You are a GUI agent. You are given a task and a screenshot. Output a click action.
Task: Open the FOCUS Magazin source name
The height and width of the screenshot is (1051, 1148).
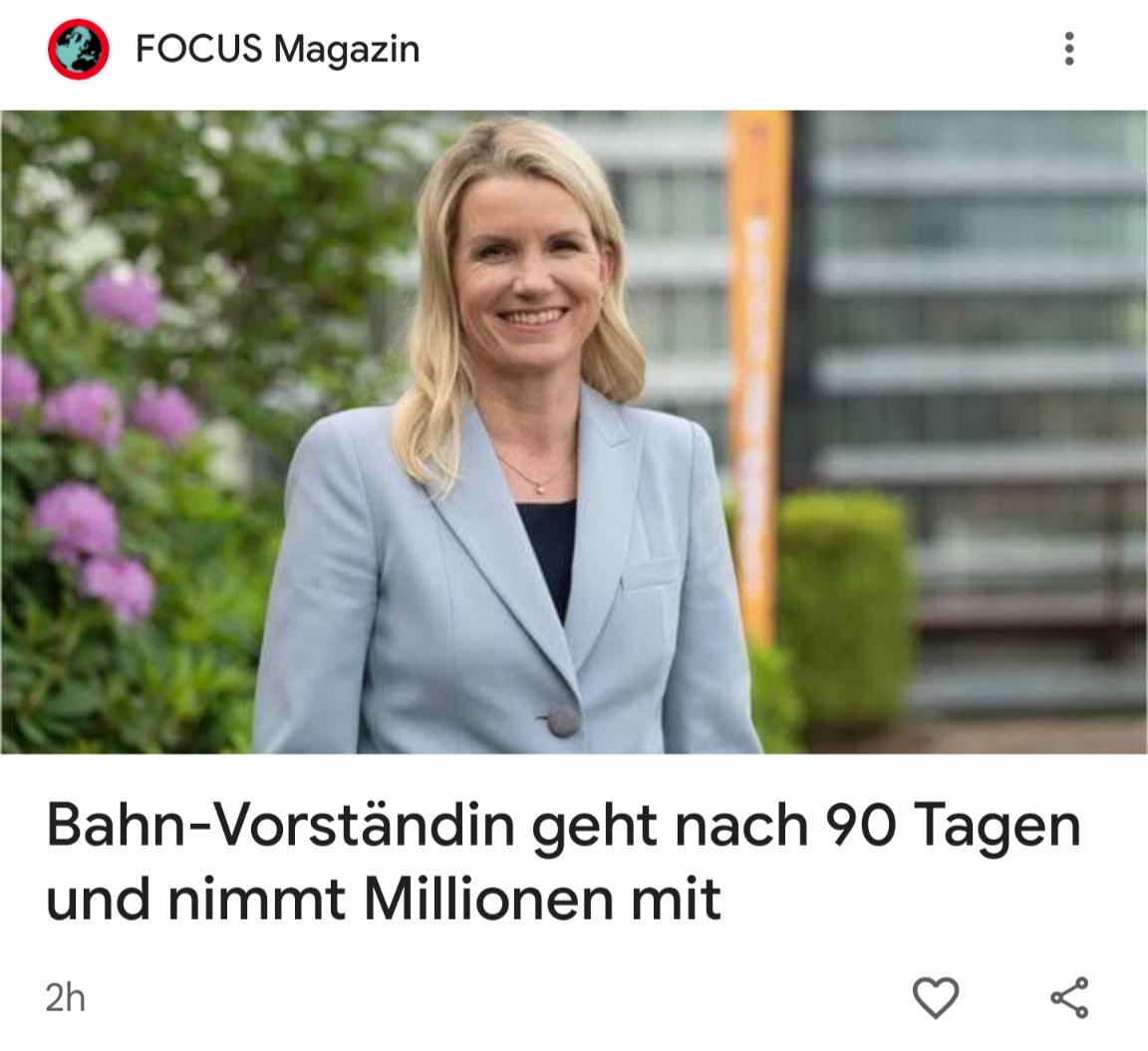tap(277, 50)
